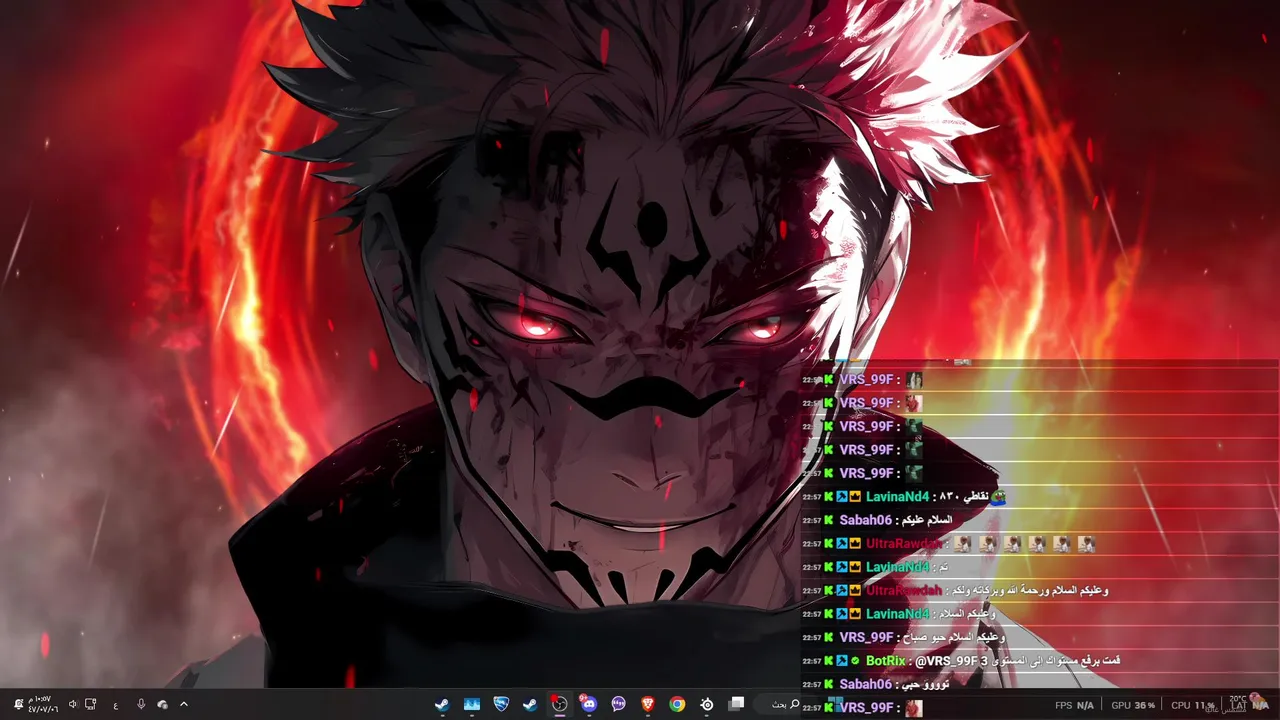Click the frog emote in LavinaNd4's message

coord(997,497)
